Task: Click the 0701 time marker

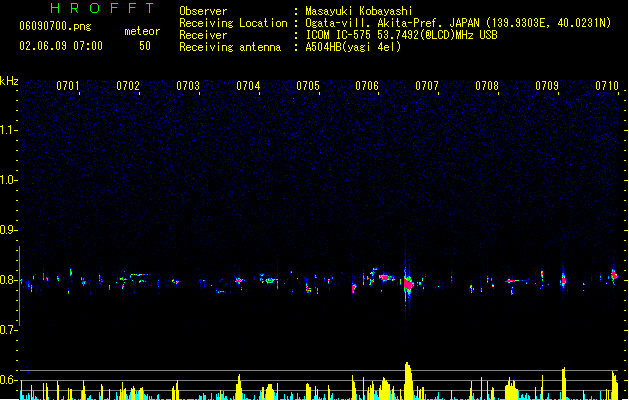Action: point(68,86)
